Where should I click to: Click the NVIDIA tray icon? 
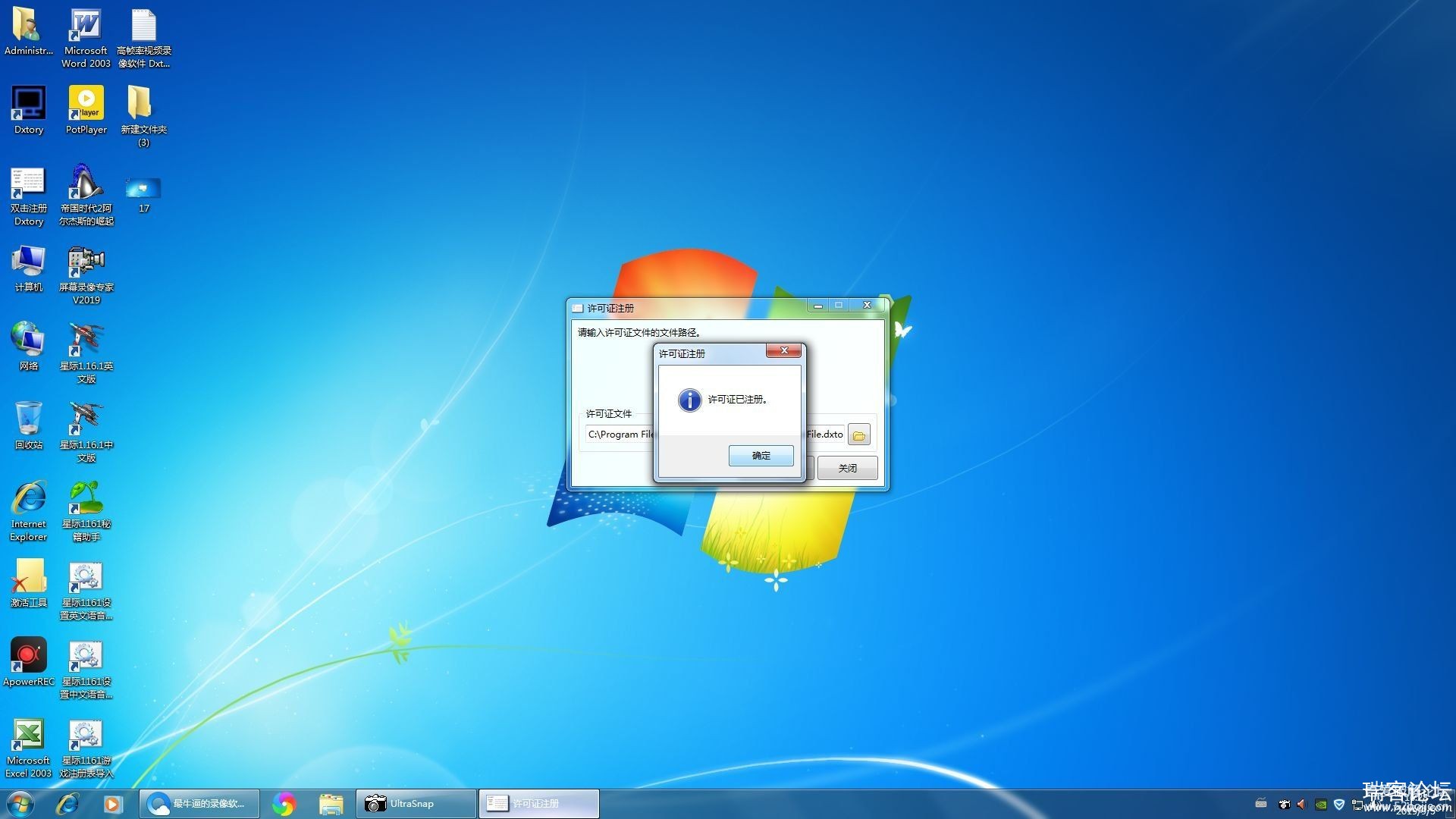click(x=1321, y=804)
